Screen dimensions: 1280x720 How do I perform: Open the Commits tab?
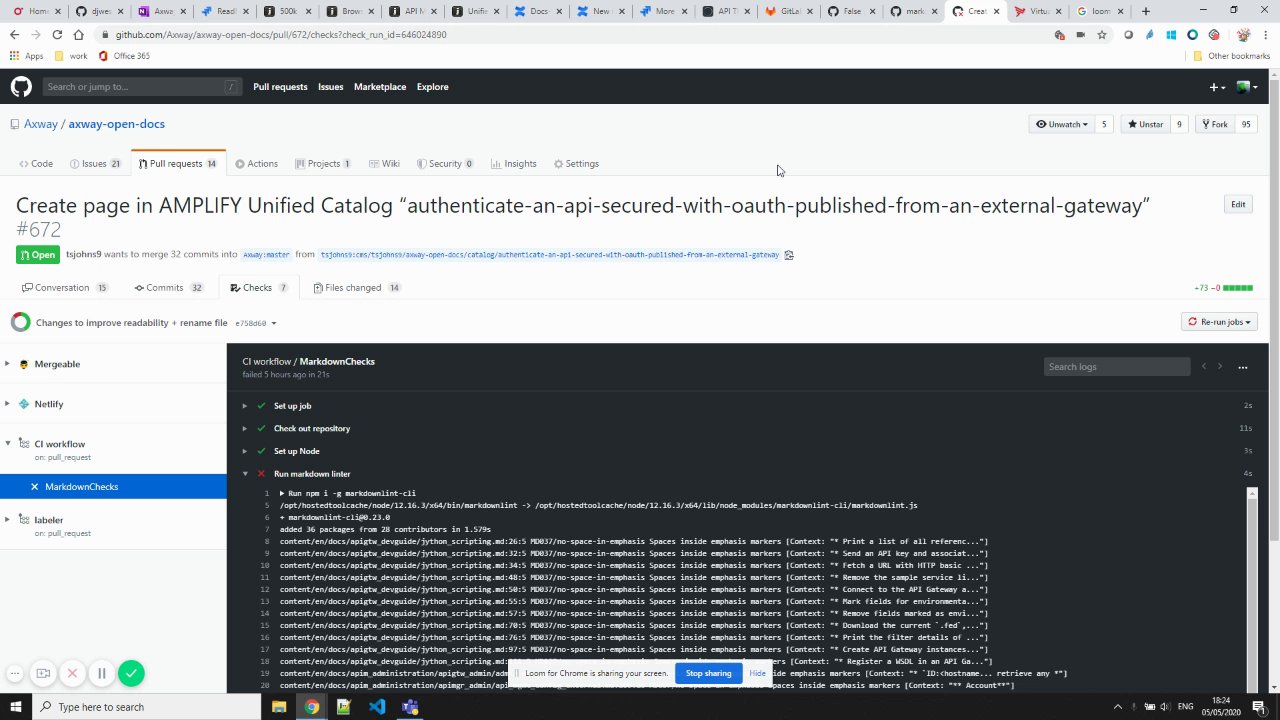point(169,288)
